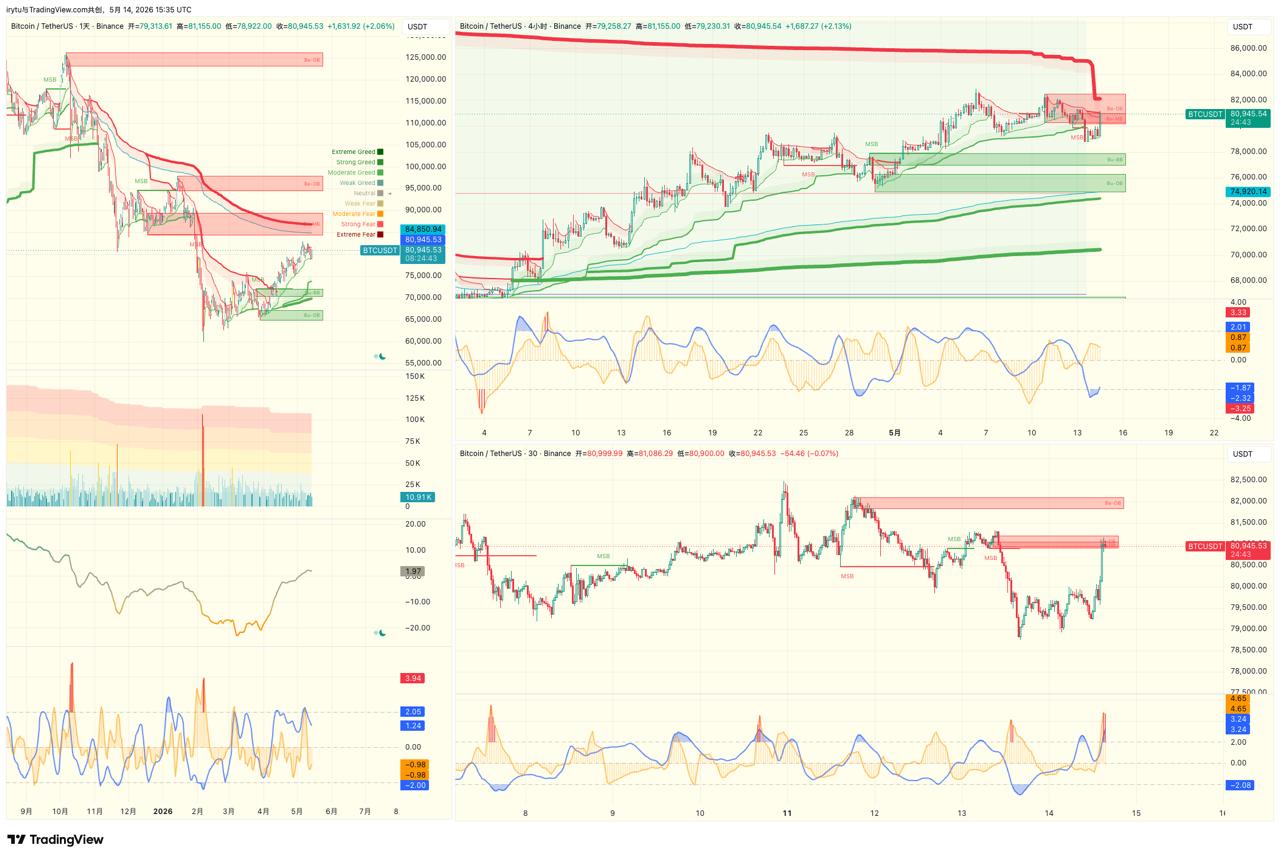Viewport: 1280px width, 858px height.
Task: Click the 30-minute chart title Bitcoin / TetherUS
Action: 514,453
